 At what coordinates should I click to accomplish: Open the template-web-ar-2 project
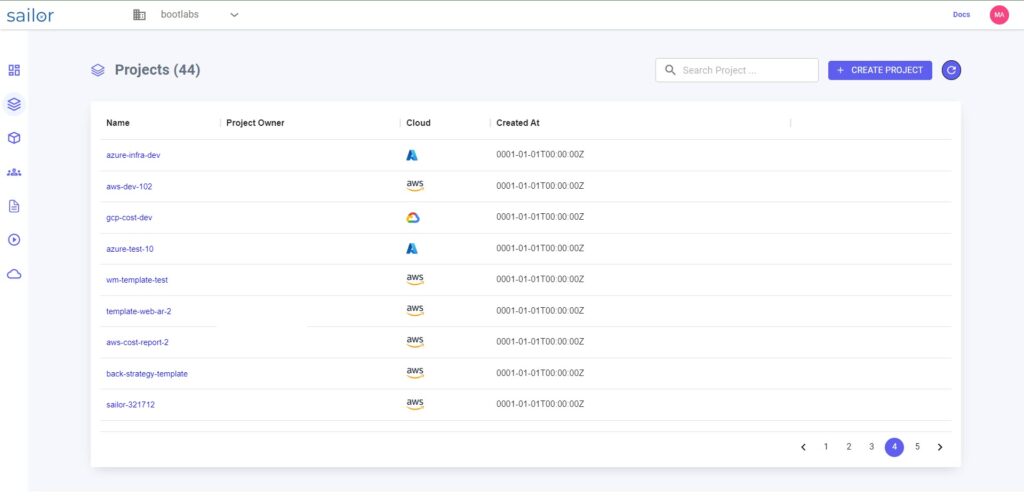(x=139, y=312)
